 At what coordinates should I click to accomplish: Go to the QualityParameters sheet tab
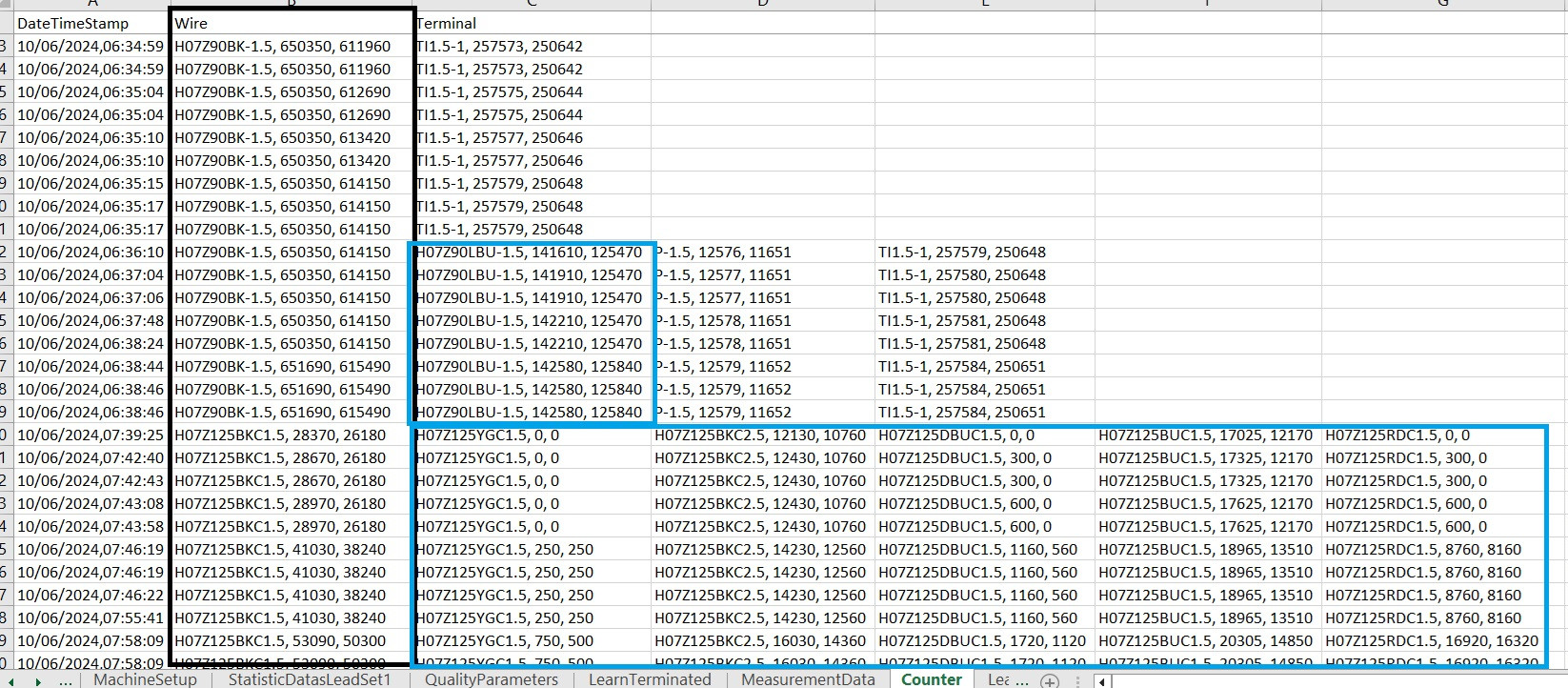[491, 679]
